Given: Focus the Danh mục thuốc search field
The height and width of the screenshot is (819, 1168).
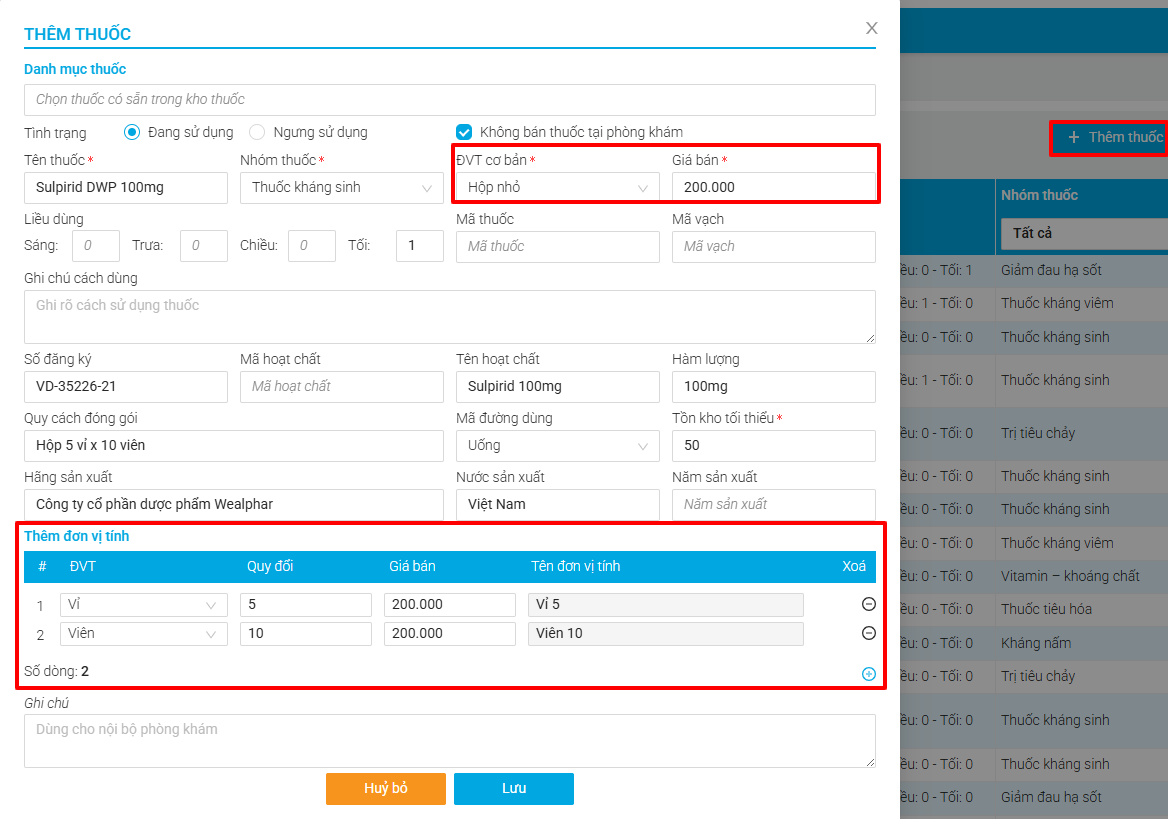Looking at the screenshot, I should click(449, 100).
